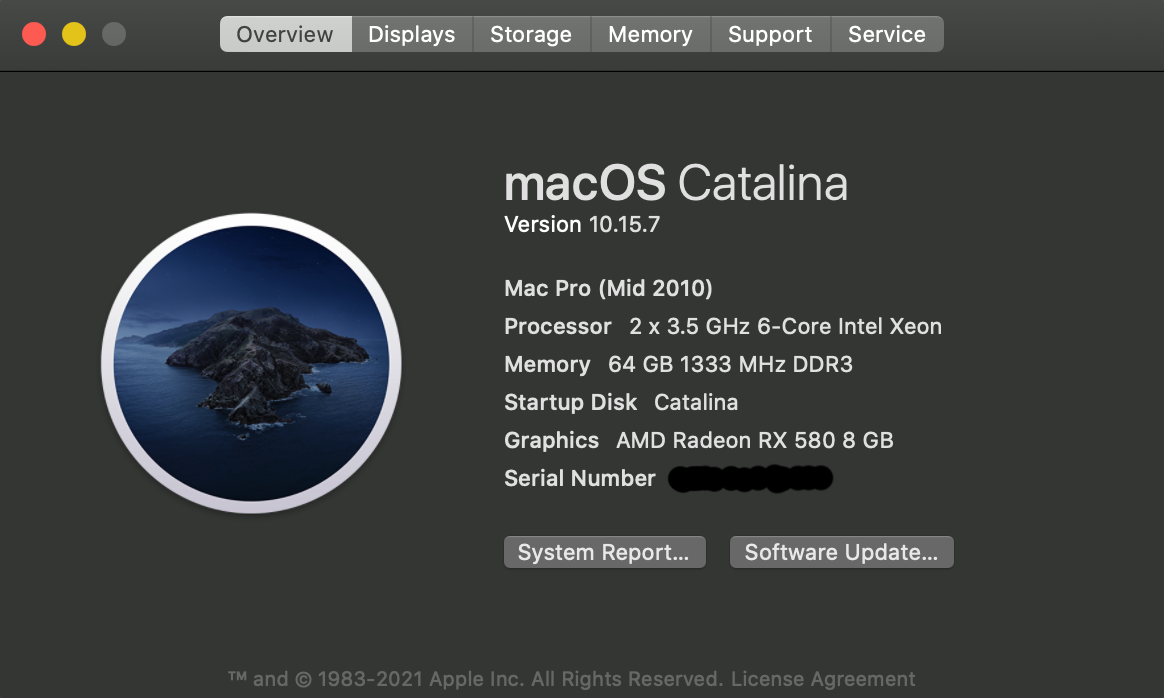This screenshot has width=1164, height=698.
Task: Click the Version 10.15.7 text
Action: (582, 224)
